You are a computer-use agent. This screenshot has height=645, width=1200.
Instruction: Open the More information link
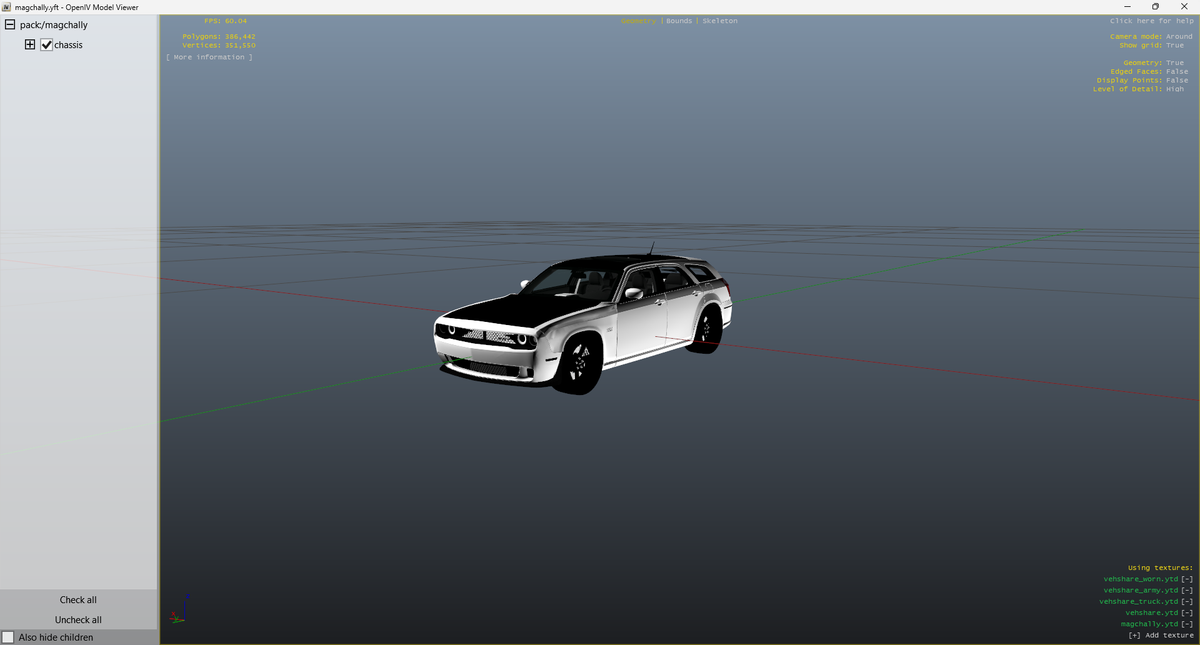[209, 57]
